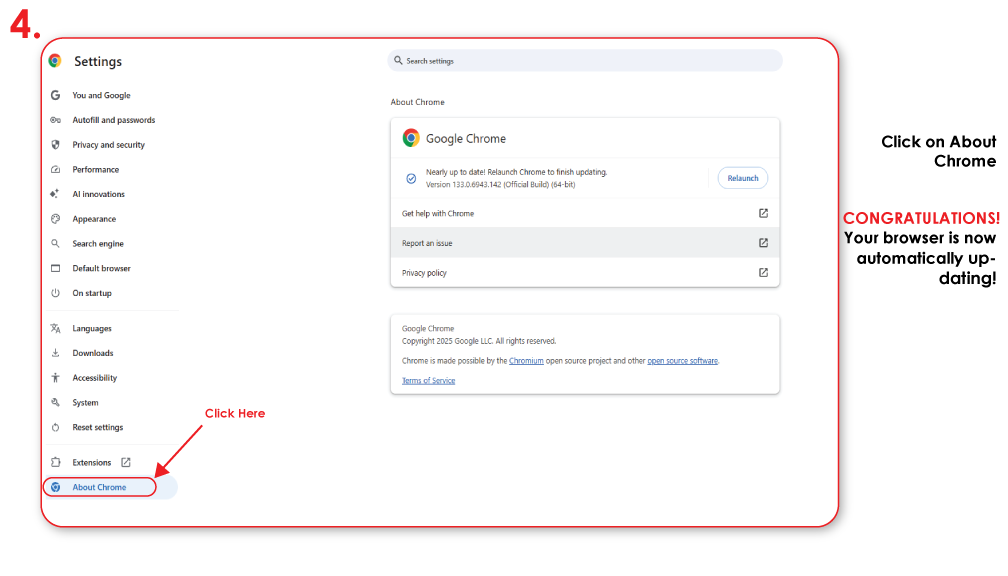Viewport: 1008px width, 576px height.
Task: Click the window icon for Default browser
Action: 55,268
